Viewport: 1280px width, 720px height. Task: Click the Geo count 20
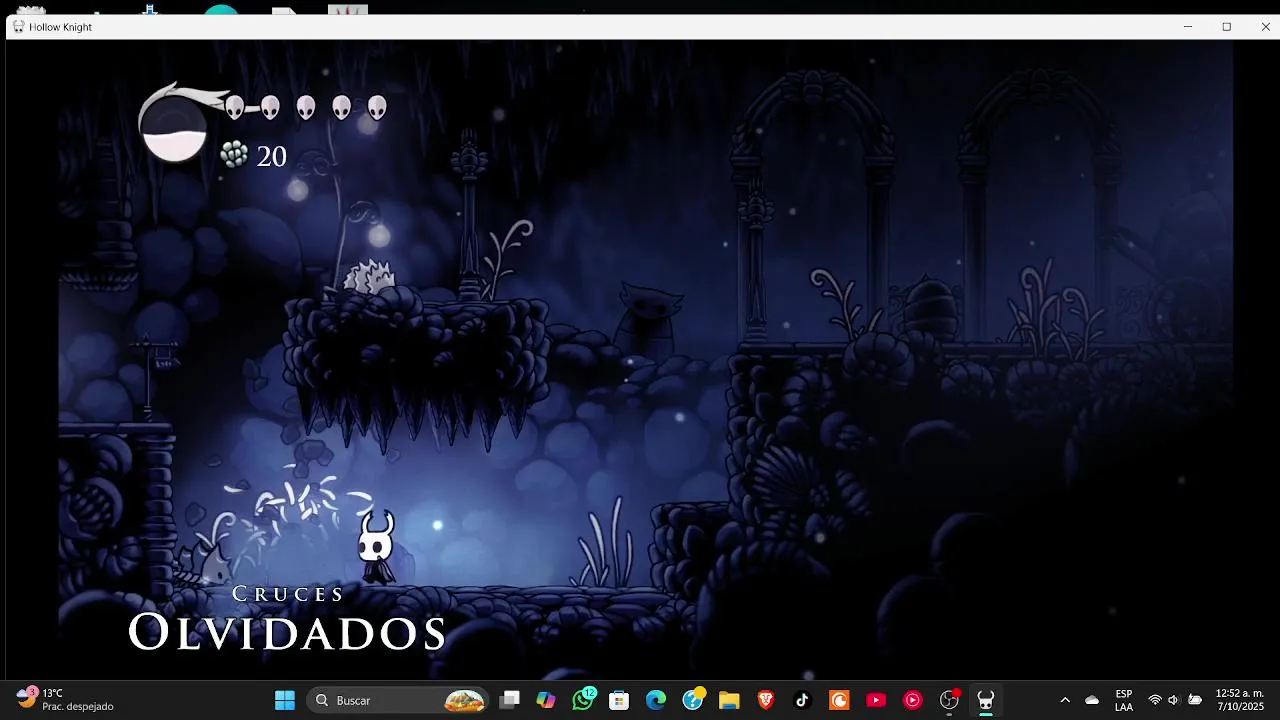click(272, 156)
